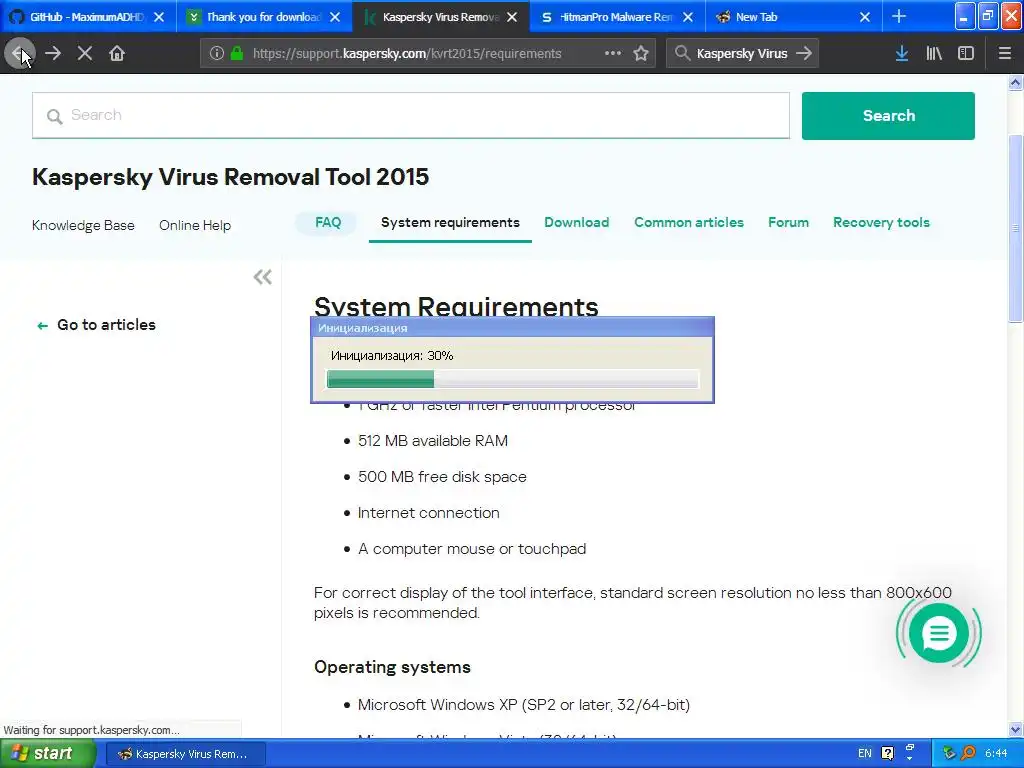1024x768 pixels.
Task: Open a new tab with plus
Action: [899, 16]
